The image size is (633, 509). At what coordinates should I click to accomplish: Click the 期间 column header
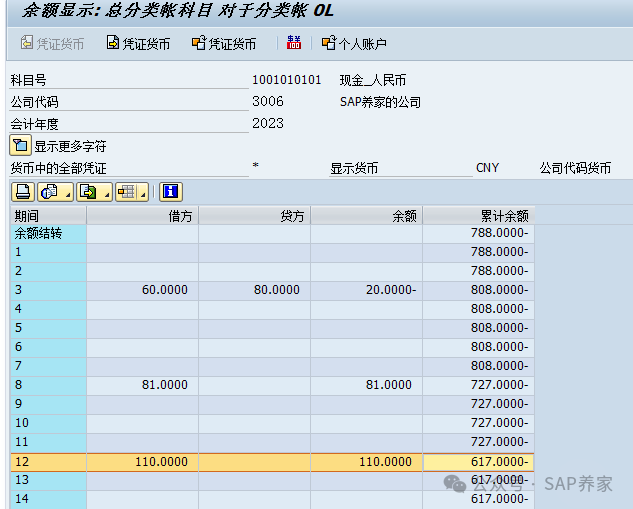48,216
